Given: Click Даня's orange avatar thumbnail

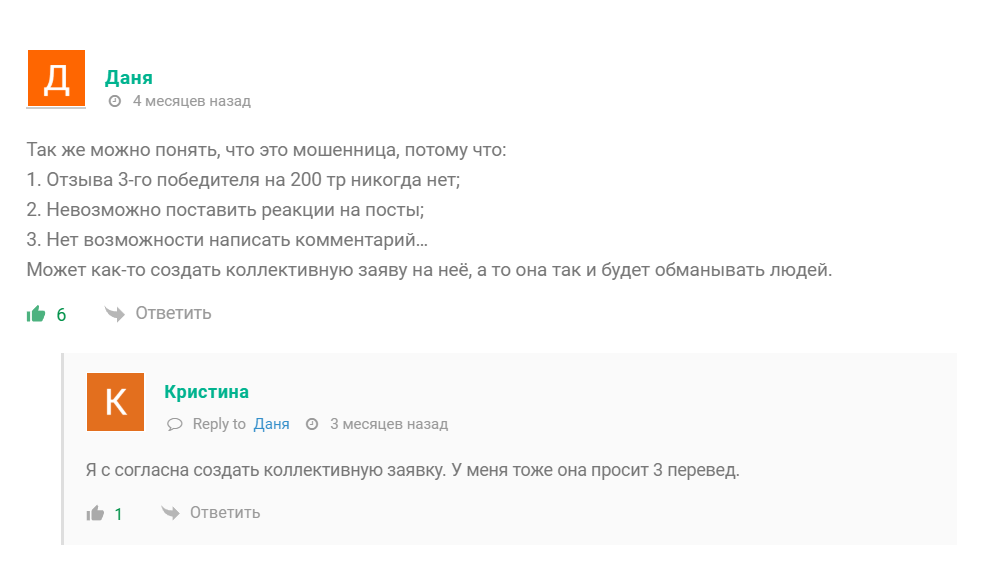Looking at the screenshot, I should pyautogui.click(x=56, y=78).
